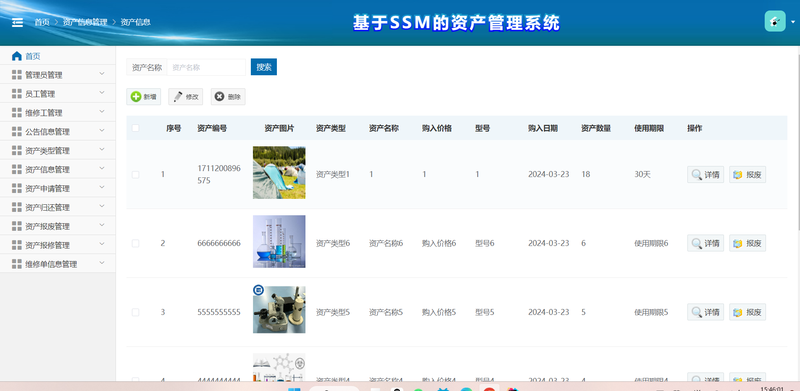The image size is (800, 391).
Task: Click the 资产类型6 cell
Action: coord(333,243)
